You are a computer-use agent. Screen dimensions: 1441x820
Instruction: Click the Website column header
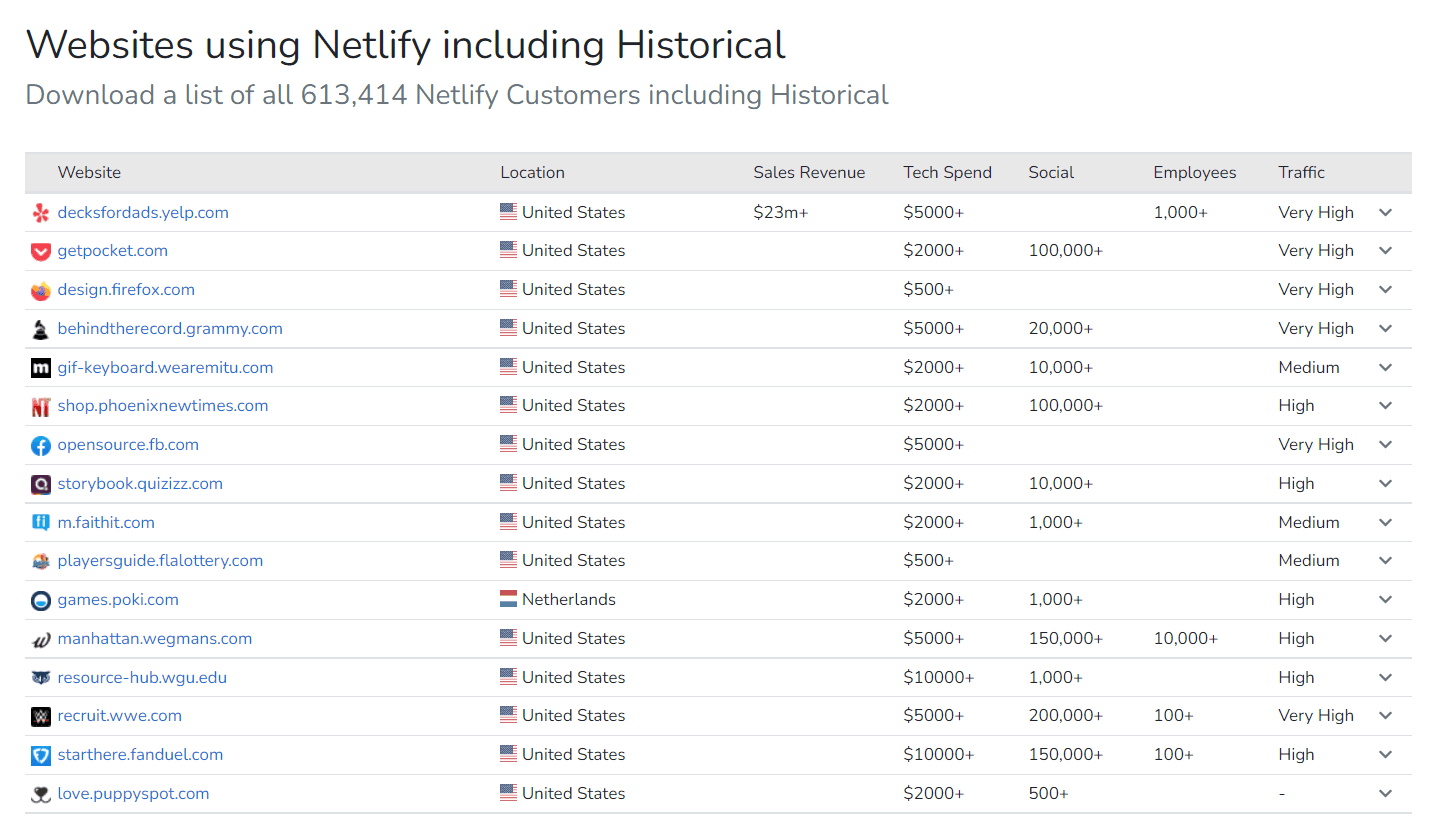[89, 172]
